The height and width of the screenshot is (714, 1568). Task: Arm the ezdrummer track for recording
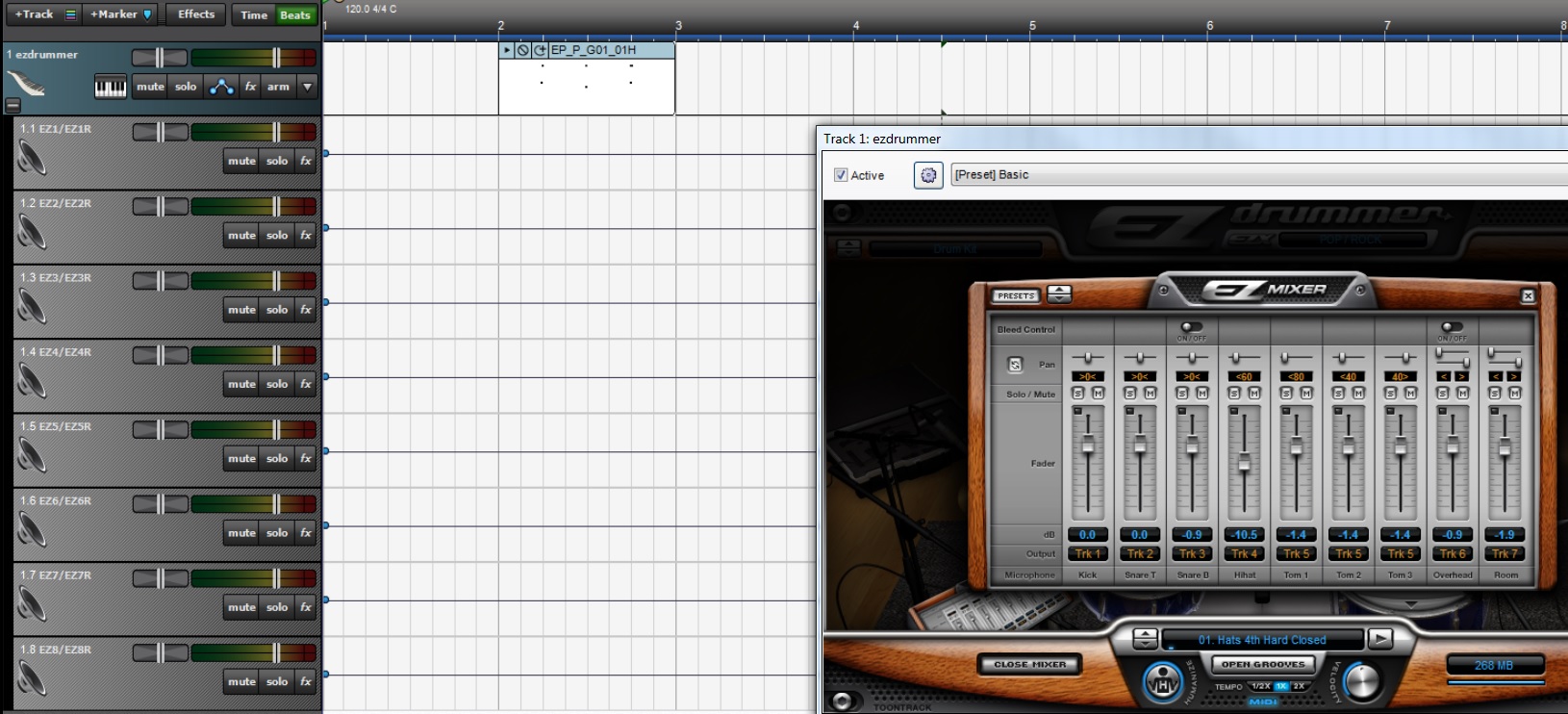coord(278,87)
